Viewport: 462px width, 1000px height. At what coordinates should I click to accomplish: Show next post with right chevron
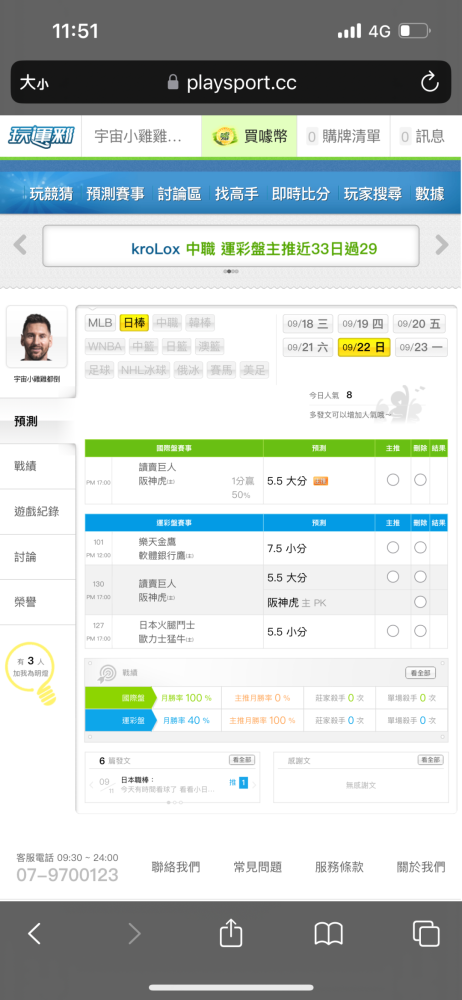[x=254, y=785]
